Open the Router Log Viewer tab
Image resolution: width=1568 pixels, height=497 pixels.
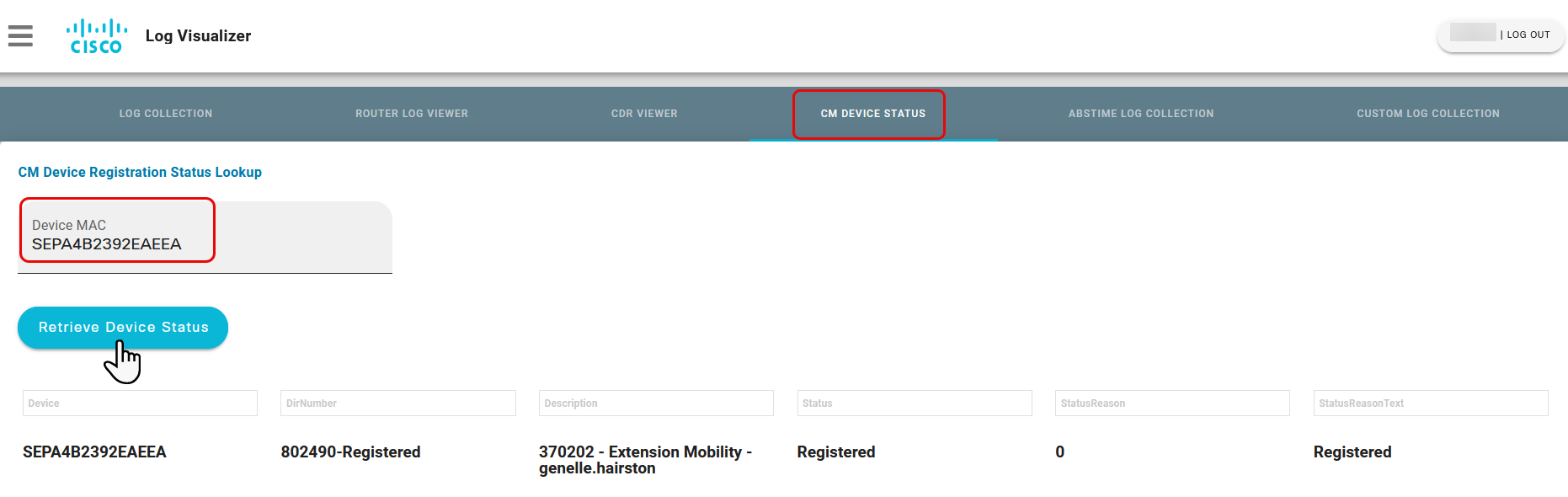[x=412, y=114]
